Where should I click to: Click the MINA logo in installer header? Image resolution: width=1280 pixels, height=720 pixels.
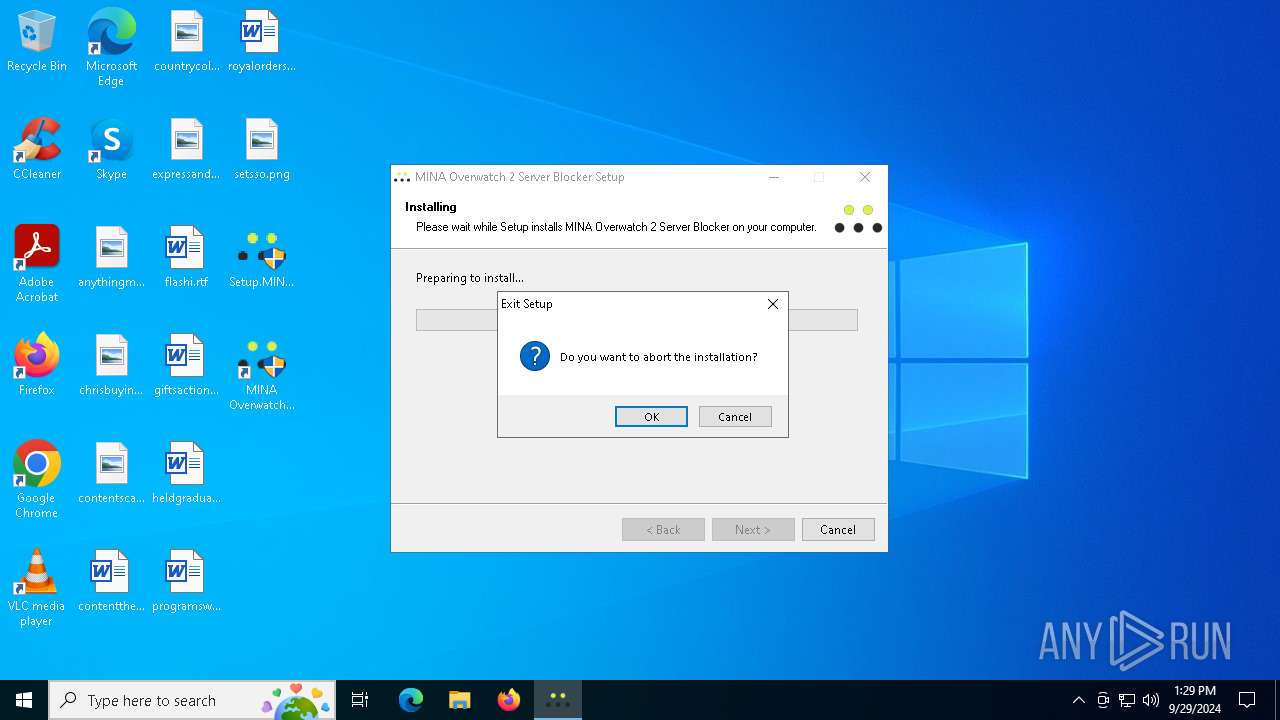[x=858, y=219]
